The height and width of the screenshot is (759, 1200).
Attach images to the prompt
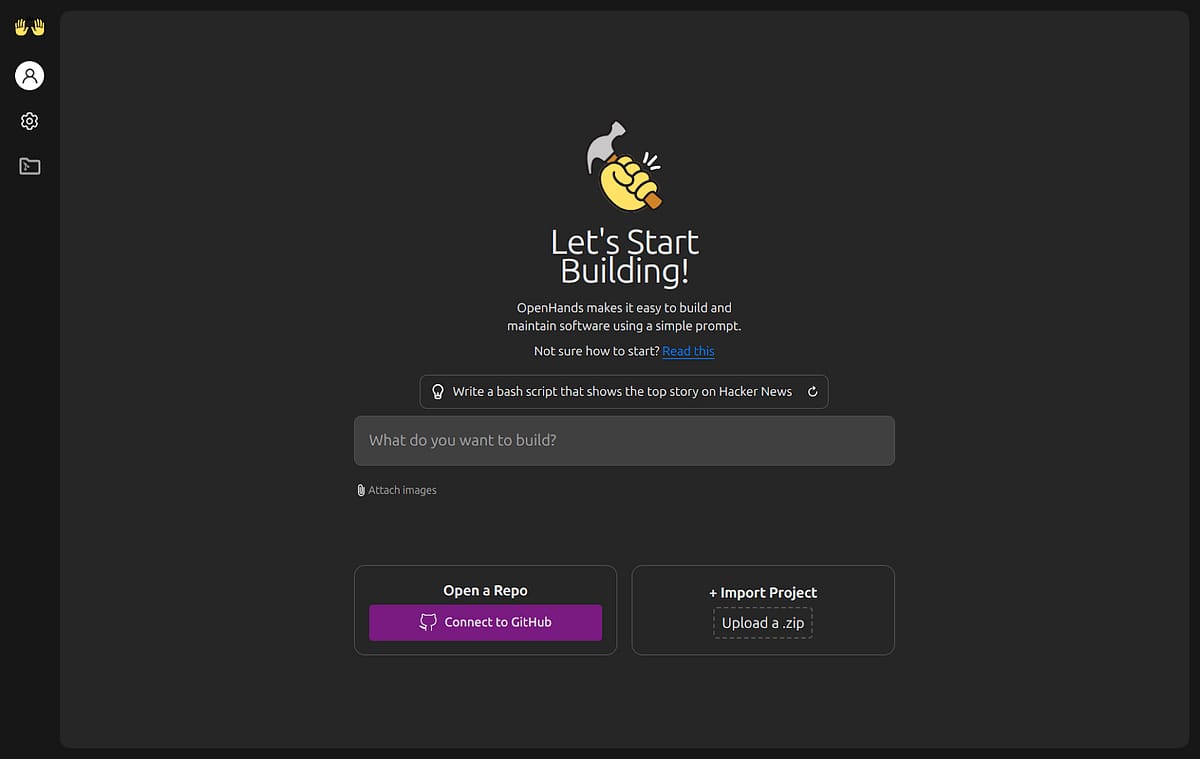(397, 490)
